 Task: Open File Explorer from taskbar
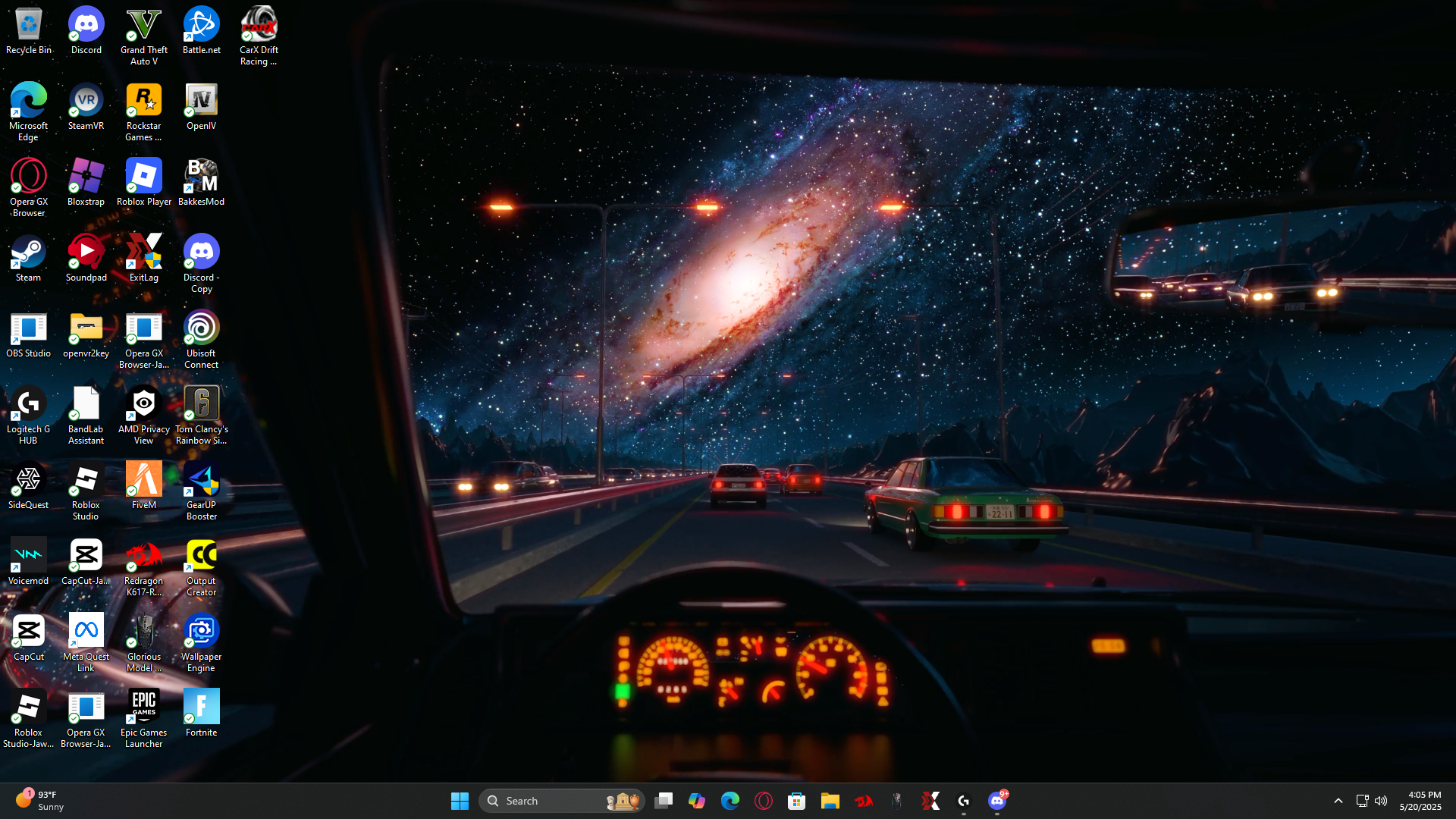coord(830,801)
